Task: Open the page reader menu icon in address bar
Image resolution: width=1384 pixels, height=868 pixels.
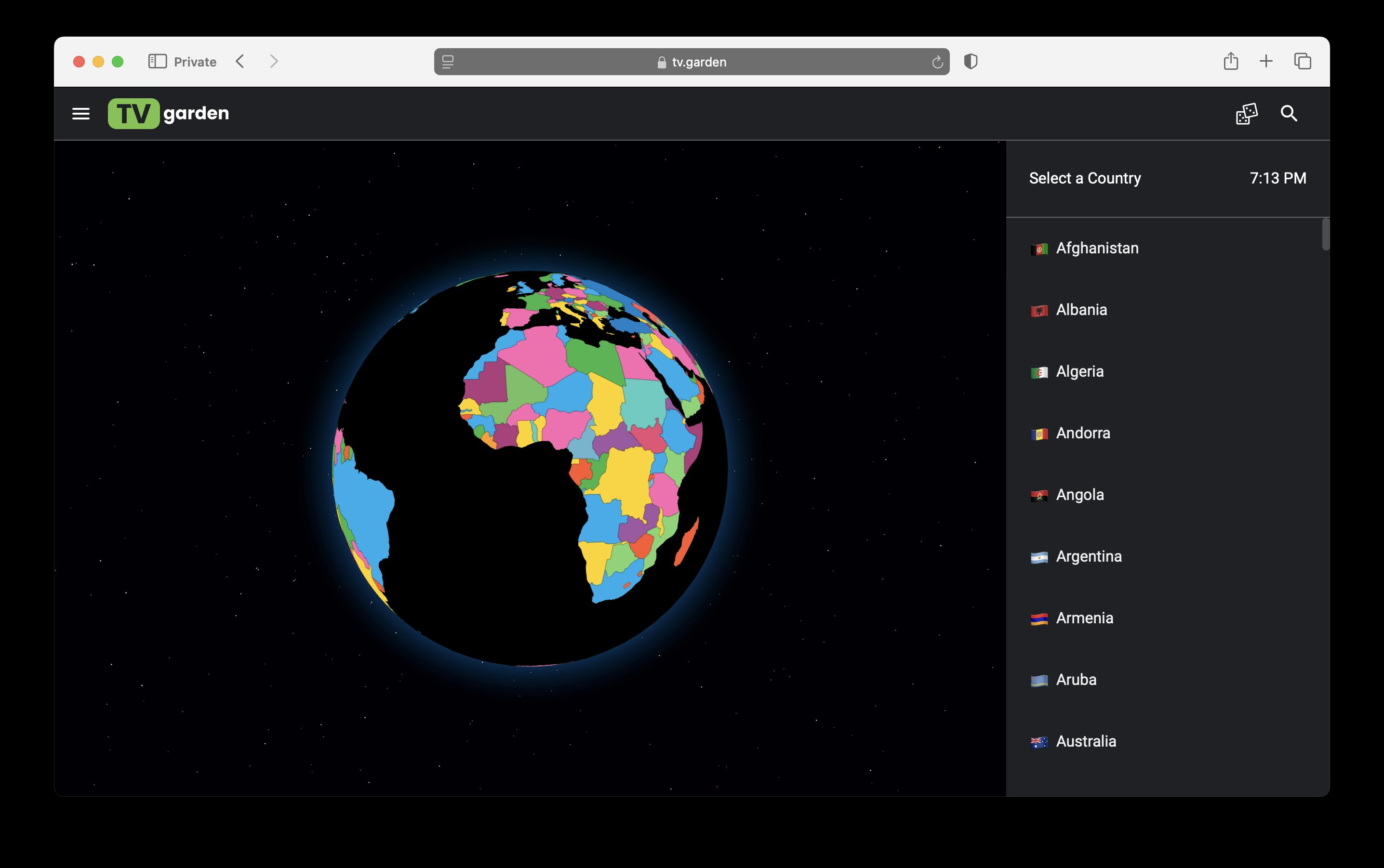Action: [x=448, y=62]
